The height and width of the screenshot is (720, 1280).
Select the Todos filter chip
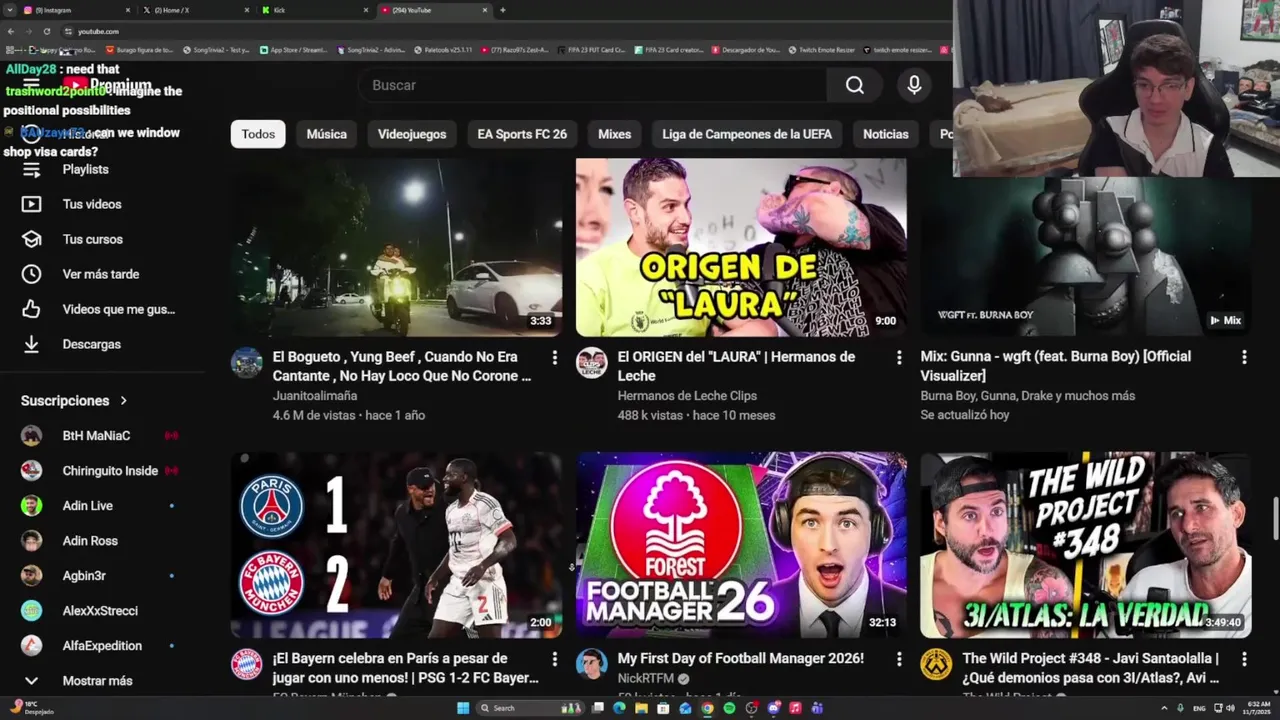[258, 134]
